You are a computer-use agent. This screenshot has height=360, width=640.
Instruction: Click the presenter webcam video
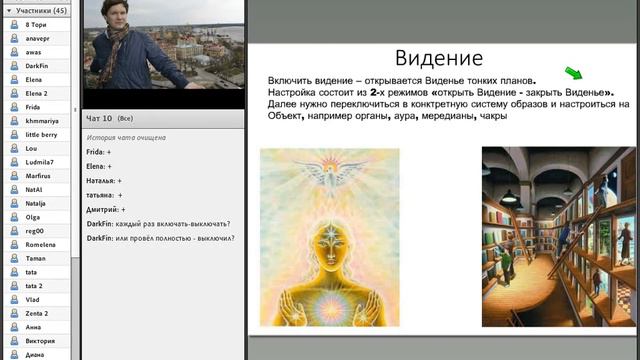[x=163, y=44]
